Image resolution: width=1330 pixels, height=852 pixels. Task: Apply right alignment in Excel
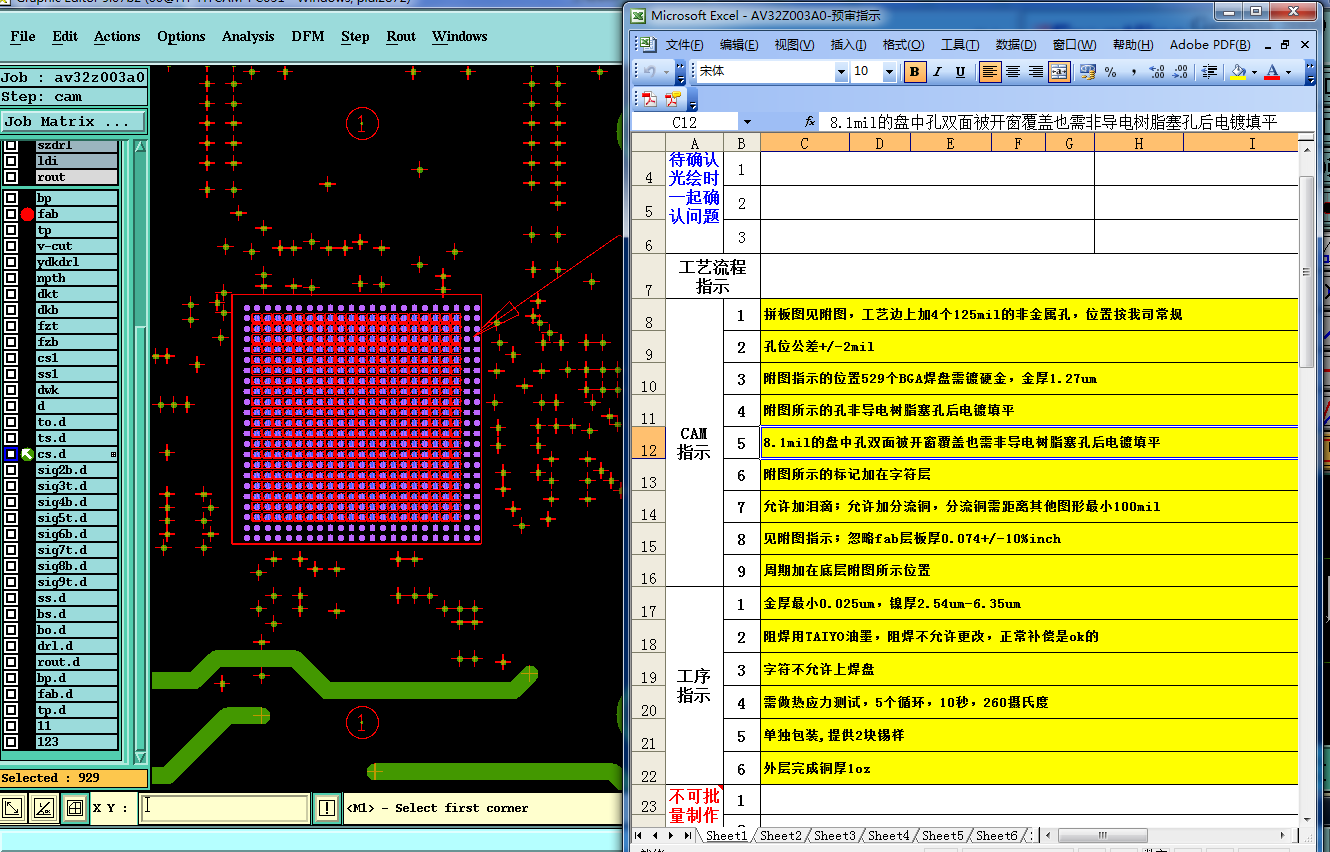click(x=1036, y=72)
